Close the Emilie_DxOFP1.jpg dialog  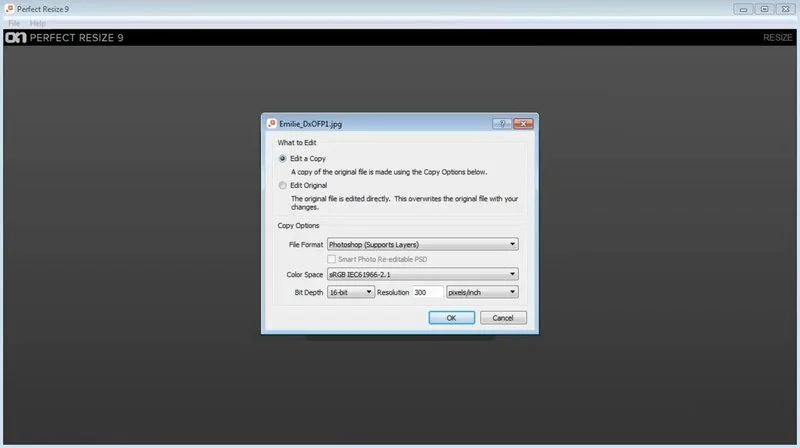[x=523, y=124]
